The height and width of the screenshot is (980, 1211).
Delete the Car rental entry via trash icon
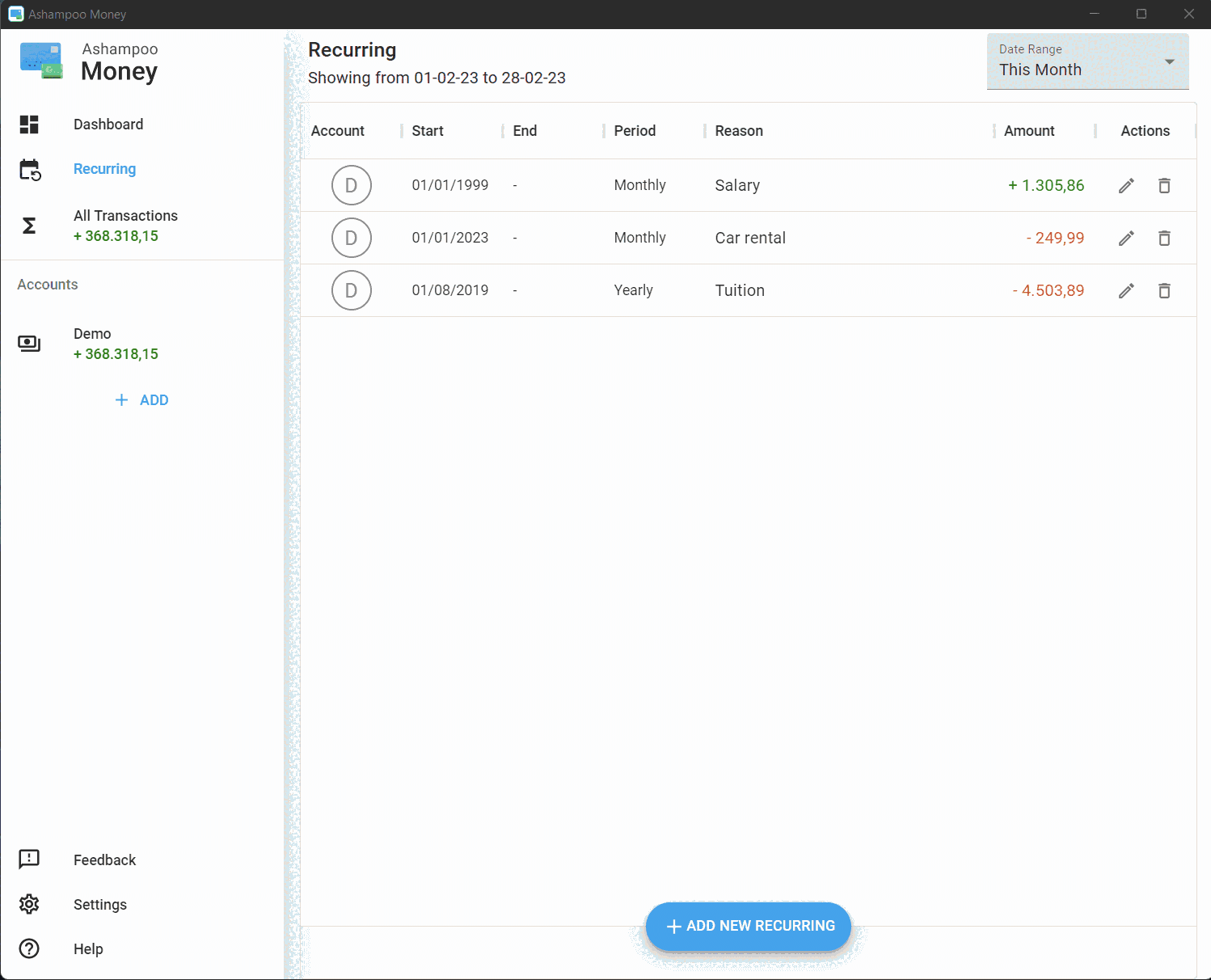pyautogui.click(x=1164, y=238)
